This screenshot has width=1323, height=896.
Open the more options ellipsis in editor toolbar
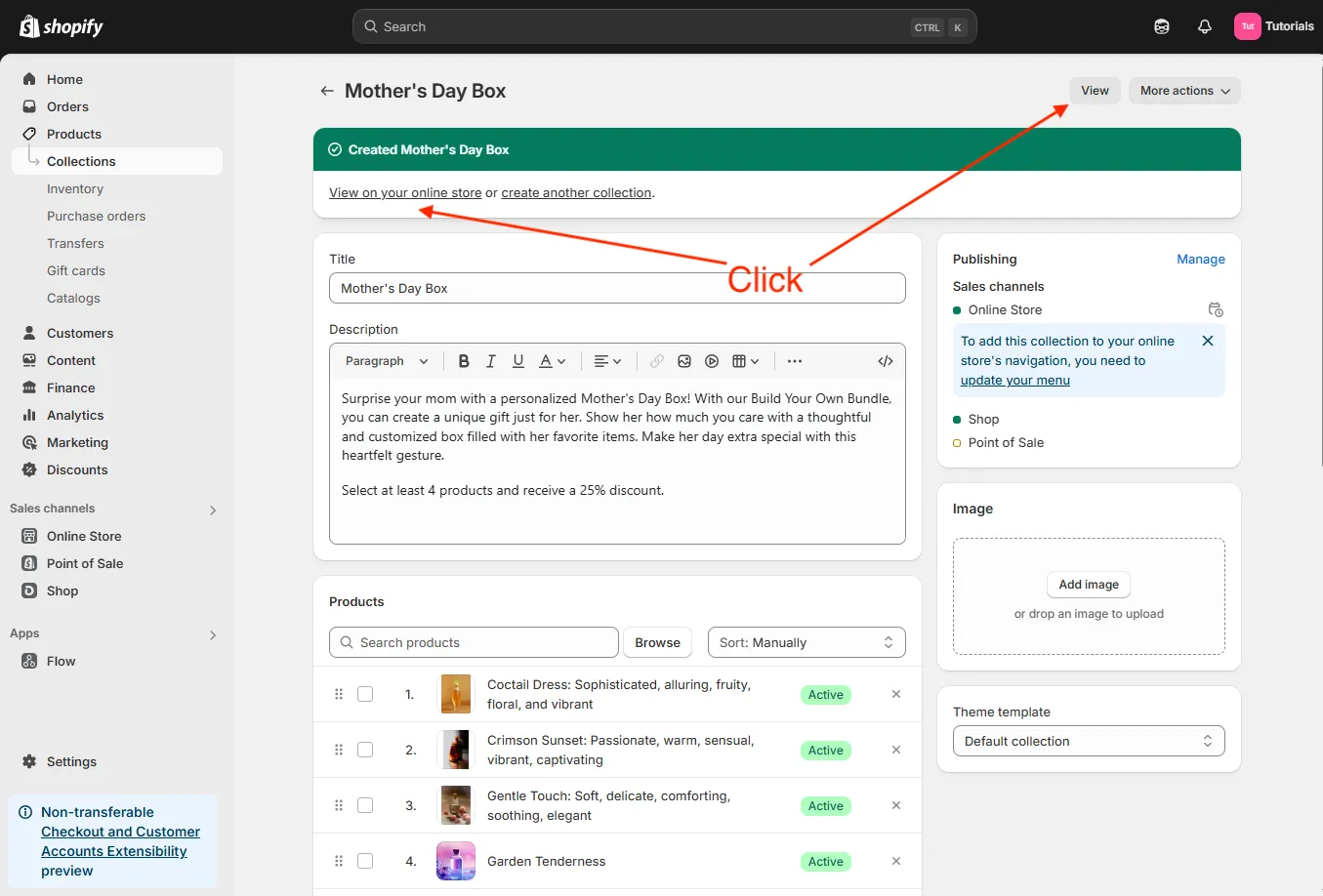click(x=795, y=361)
